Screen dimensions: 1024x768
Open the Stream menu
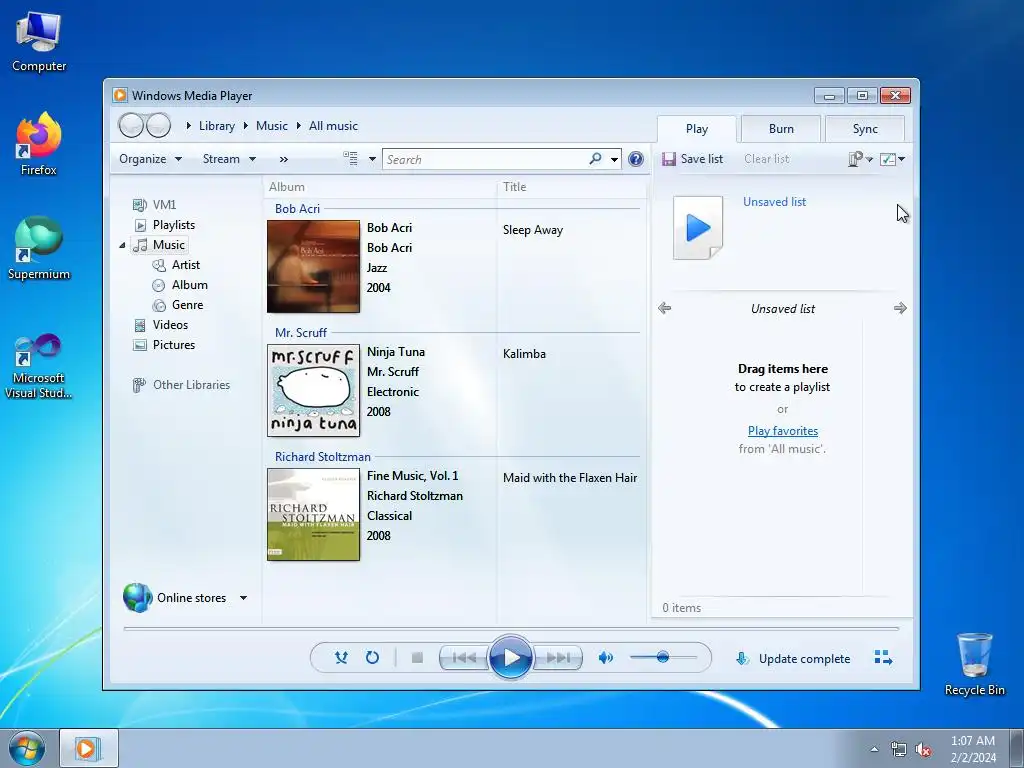click(x=229, y=159)
